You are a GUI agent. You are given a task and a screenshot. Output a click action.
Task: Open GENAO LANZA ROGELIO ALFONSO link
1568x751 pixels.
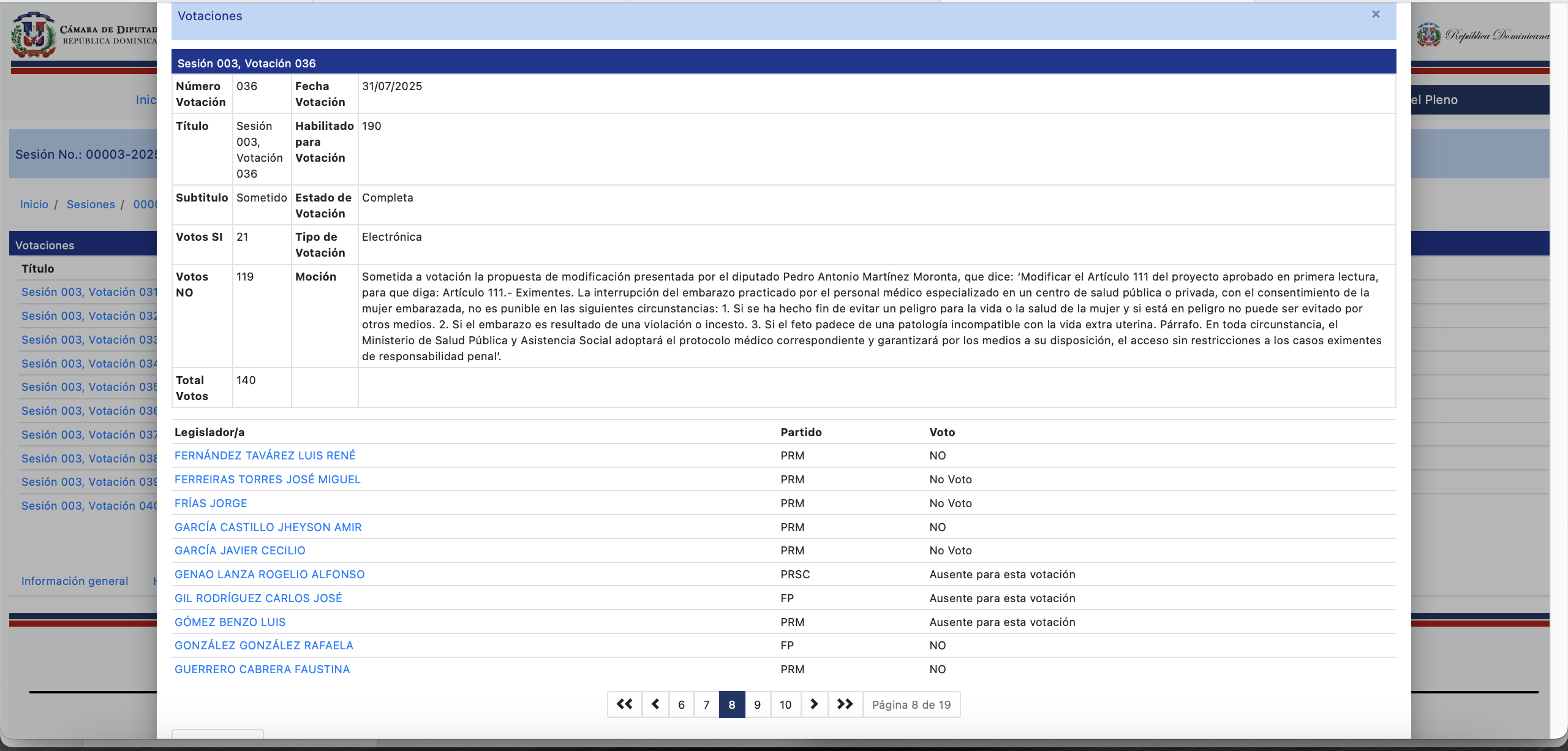[x=269, y=575]
